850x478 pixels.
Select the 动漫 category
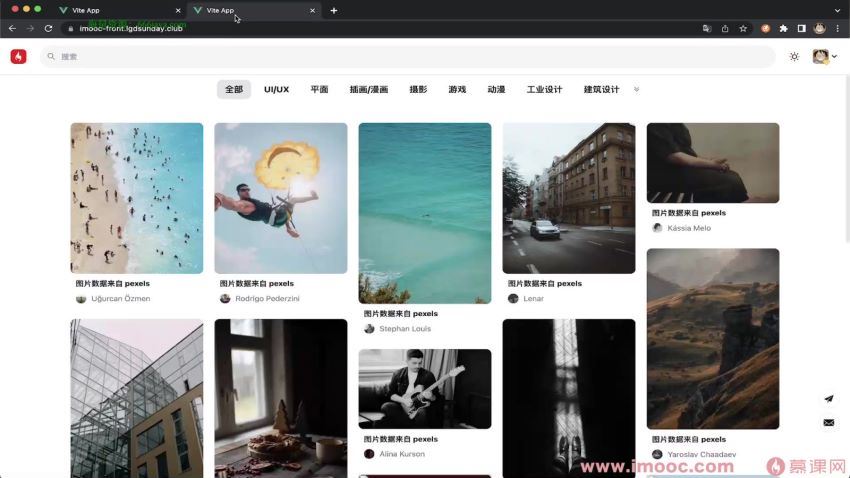[x=496, y=89]
